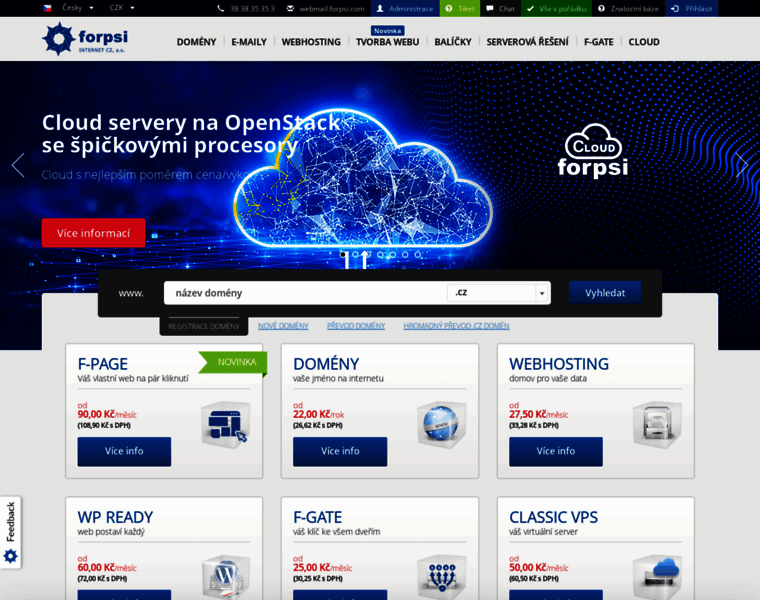Click the WP READY card title
The image size is (760, 600).
click(x=115, y=517)
